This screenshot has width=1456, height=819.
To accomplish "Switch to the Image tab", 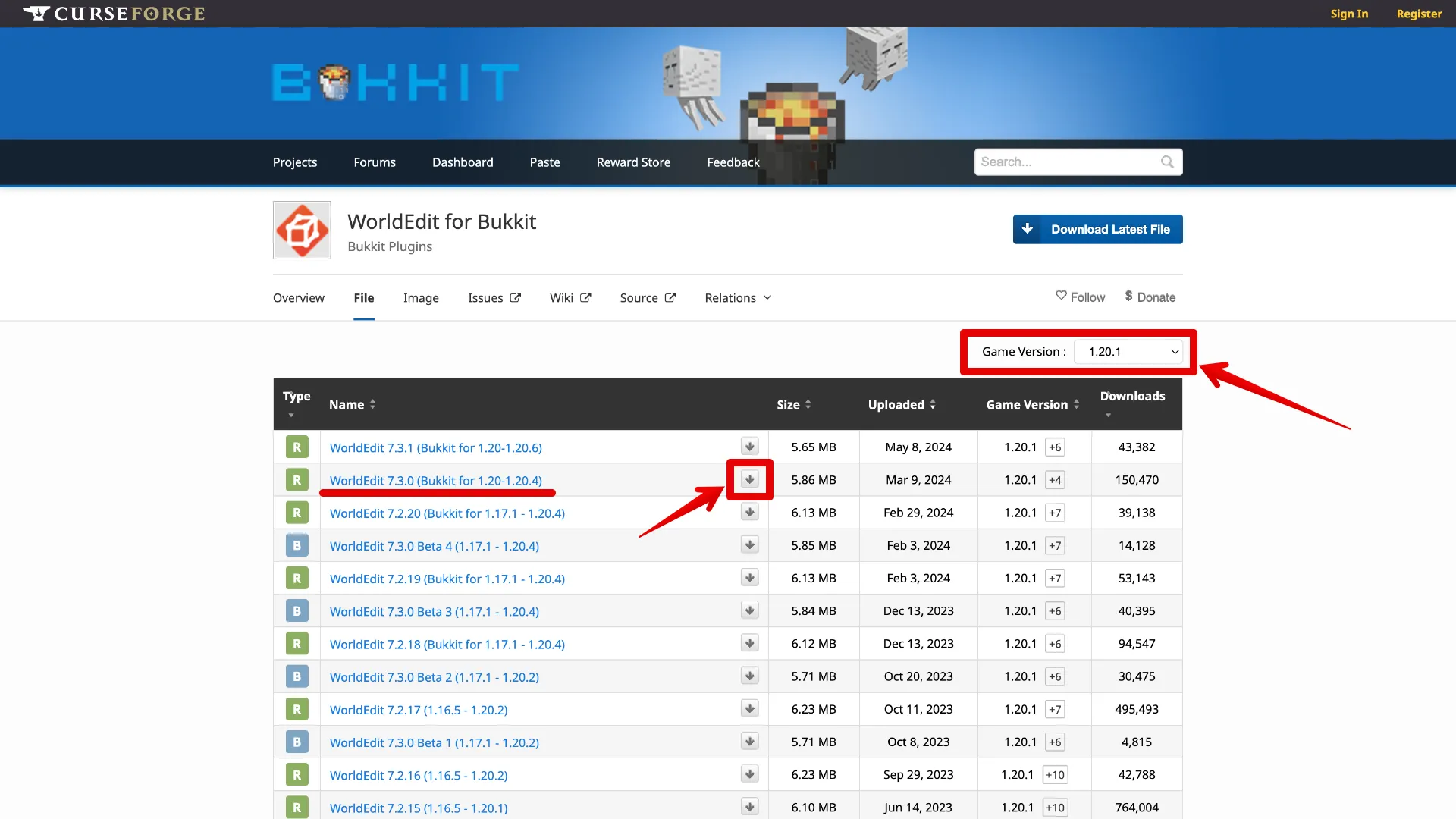I will point(421,297).
